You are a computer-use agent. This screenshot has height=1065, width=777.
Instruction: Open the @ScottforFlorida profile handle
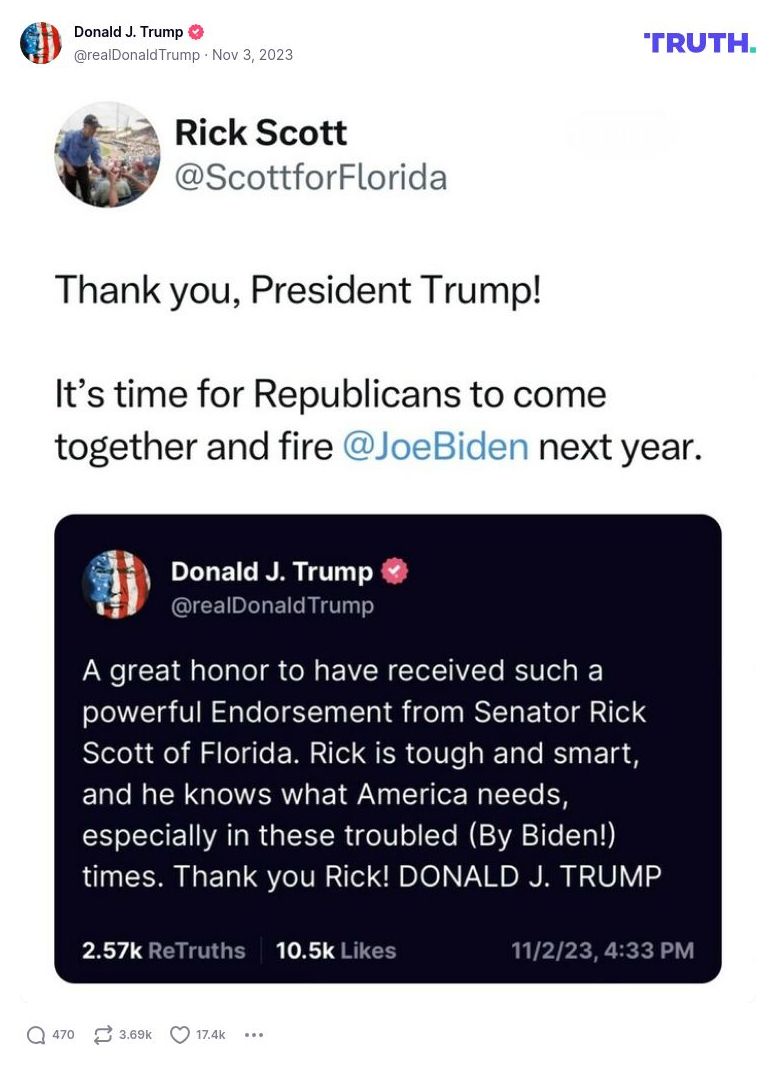pos(311,177)
